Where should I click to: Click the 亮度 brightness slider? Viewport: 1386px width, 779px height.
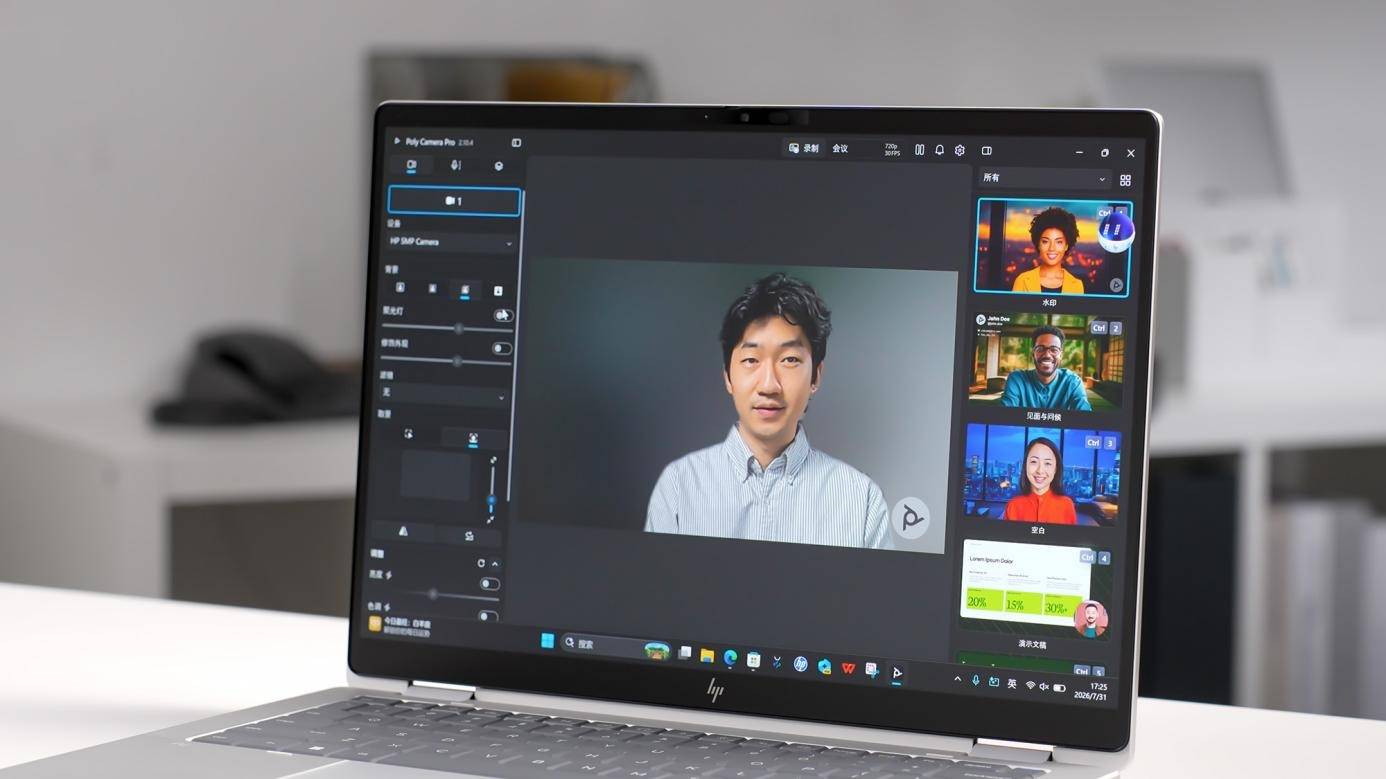434,595
